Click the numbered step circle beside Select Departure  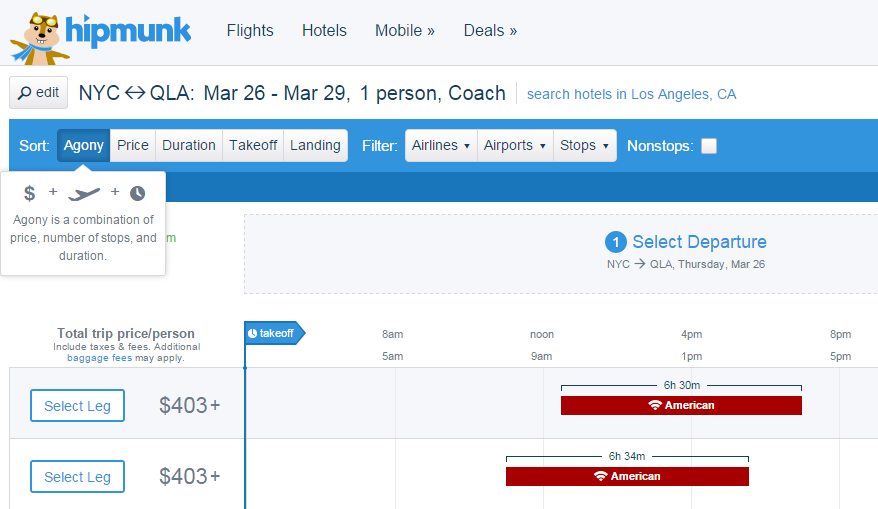[x=615, y=242]
